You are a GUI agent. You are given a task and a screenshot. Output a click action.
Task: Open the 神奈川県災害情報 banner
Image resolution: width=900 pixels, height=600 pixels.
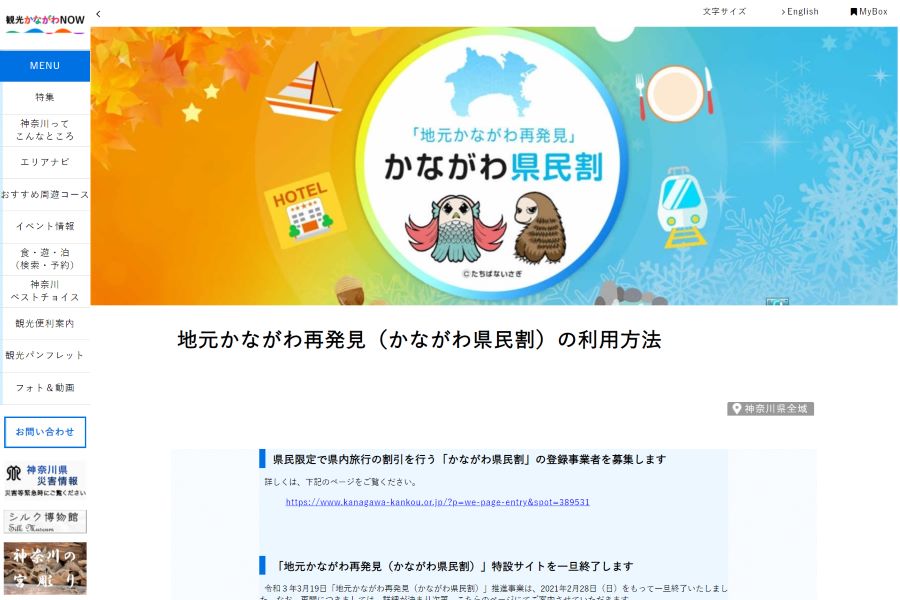45,479
